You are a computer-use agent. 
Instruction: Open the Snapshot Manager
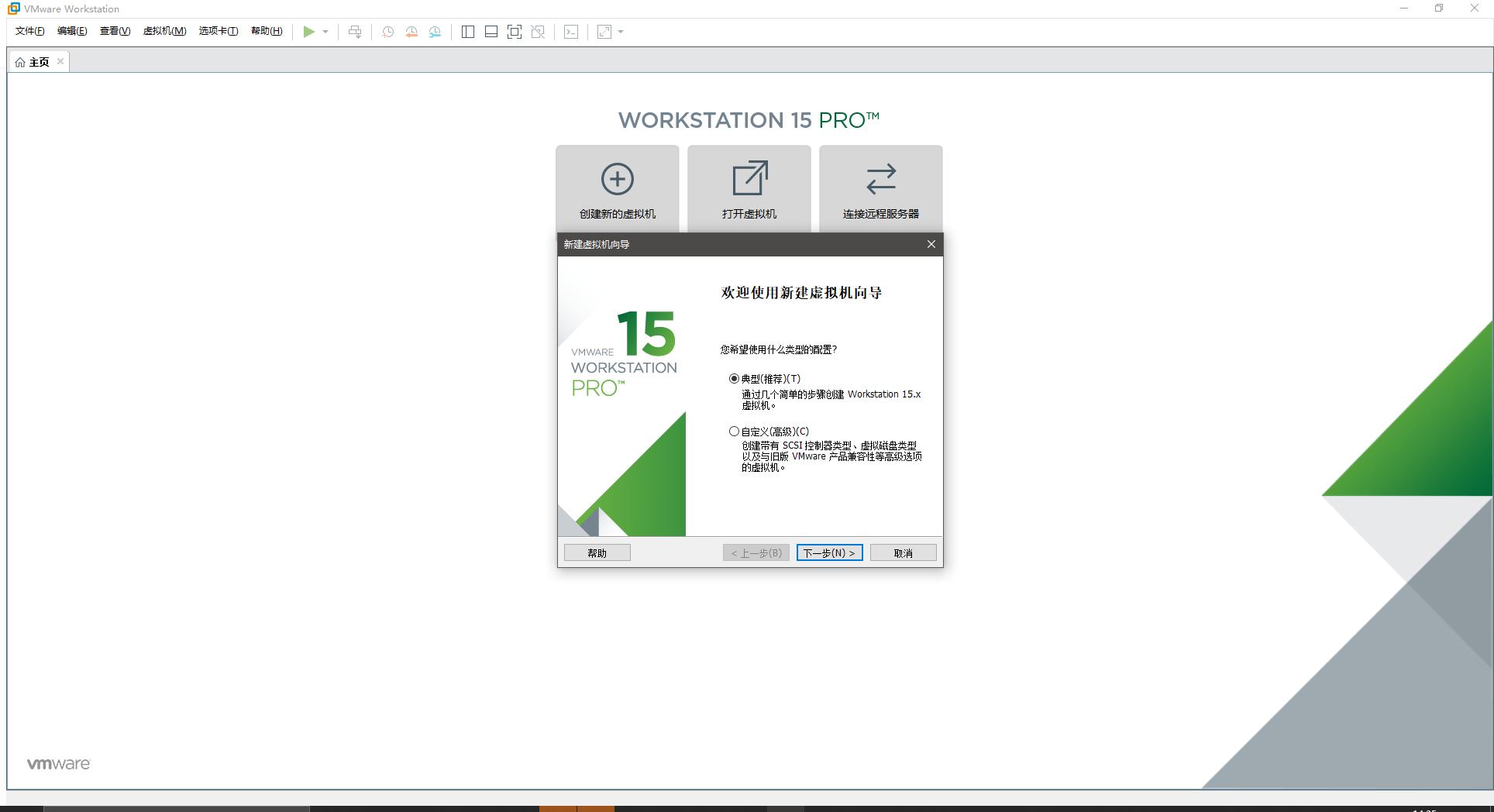pos(435,32)
